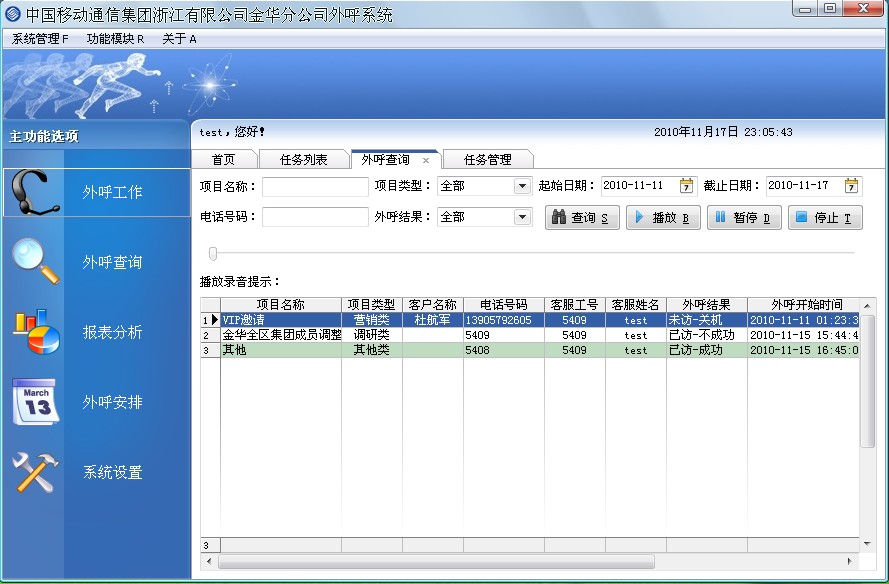Switch to the 任务管理 tab
Viewport: 889px width, 584px height.
488,160
